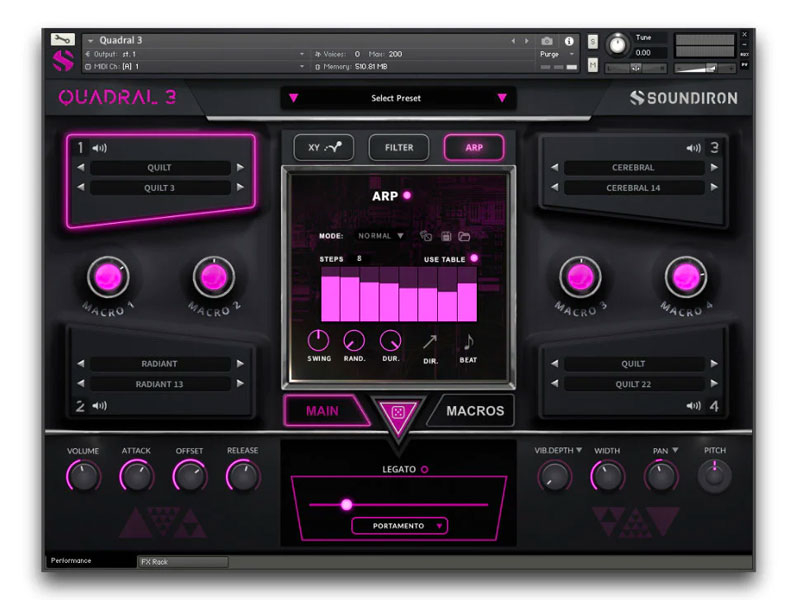
Task: Click the BEAT note icon
Action: pyautogui.click(x=468, y=342)
